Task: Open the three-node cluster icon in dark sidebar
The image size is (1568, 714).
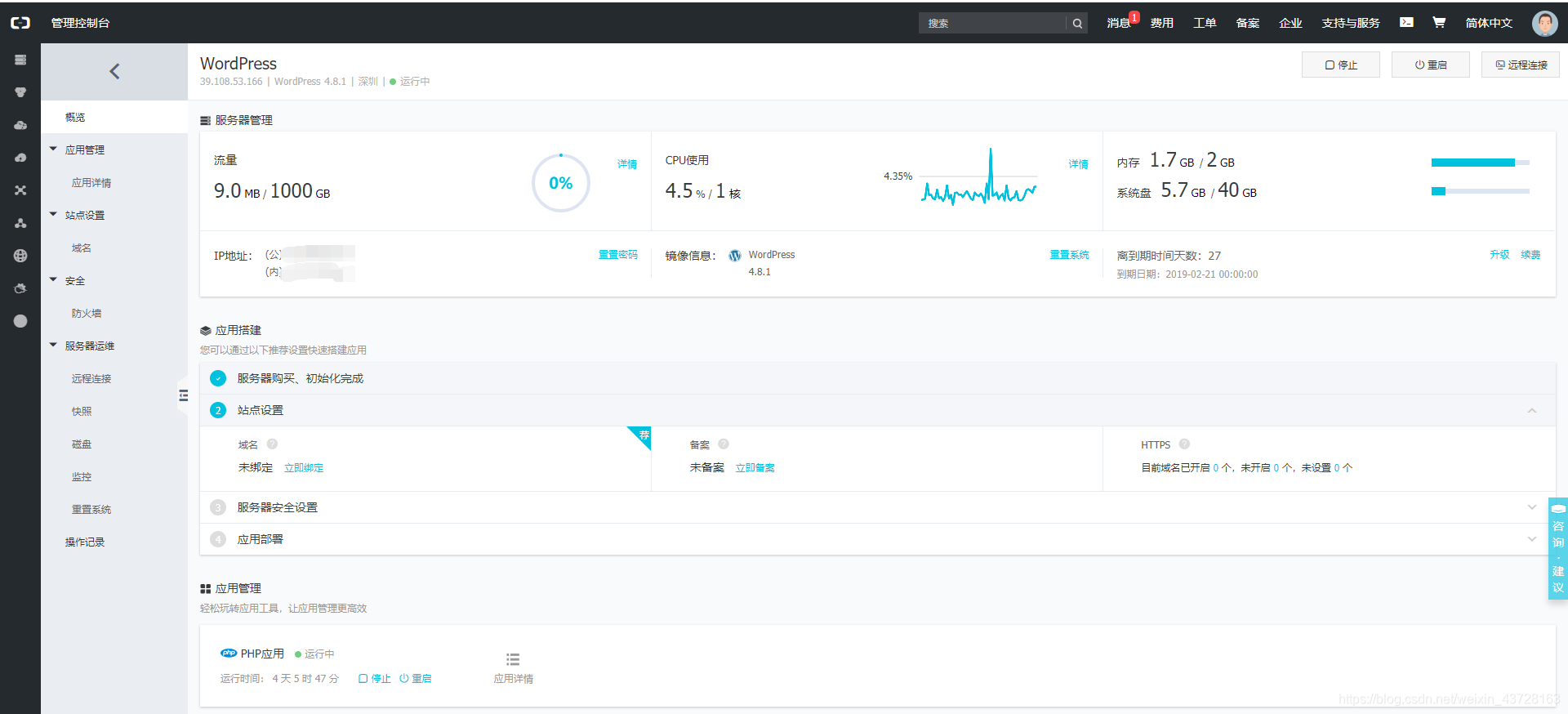Action: point(20,223)
